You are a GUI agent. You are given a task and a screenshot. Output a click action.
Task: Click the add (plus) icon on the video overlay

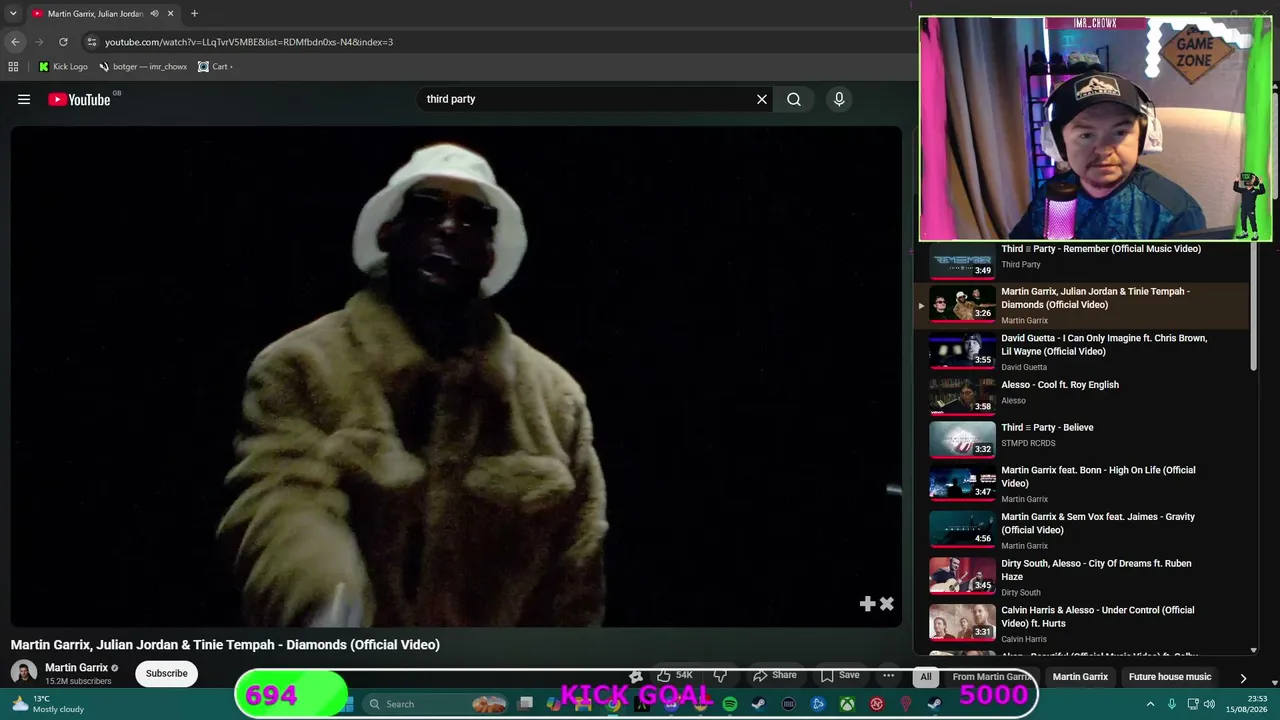click(x=868, y=603)
